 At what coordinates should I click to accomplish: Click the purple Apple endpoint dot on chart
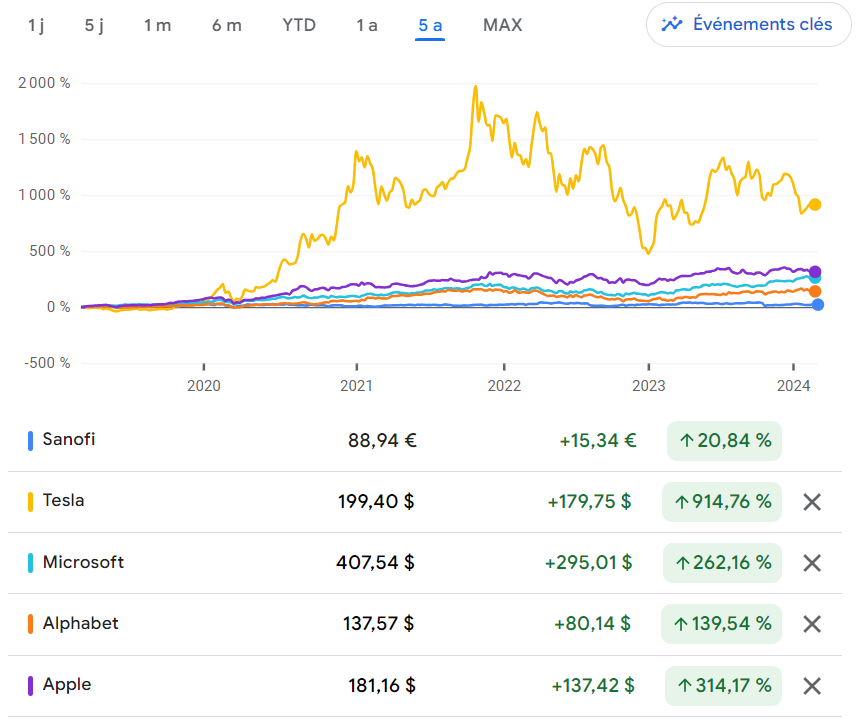click(x=815, y=271)
